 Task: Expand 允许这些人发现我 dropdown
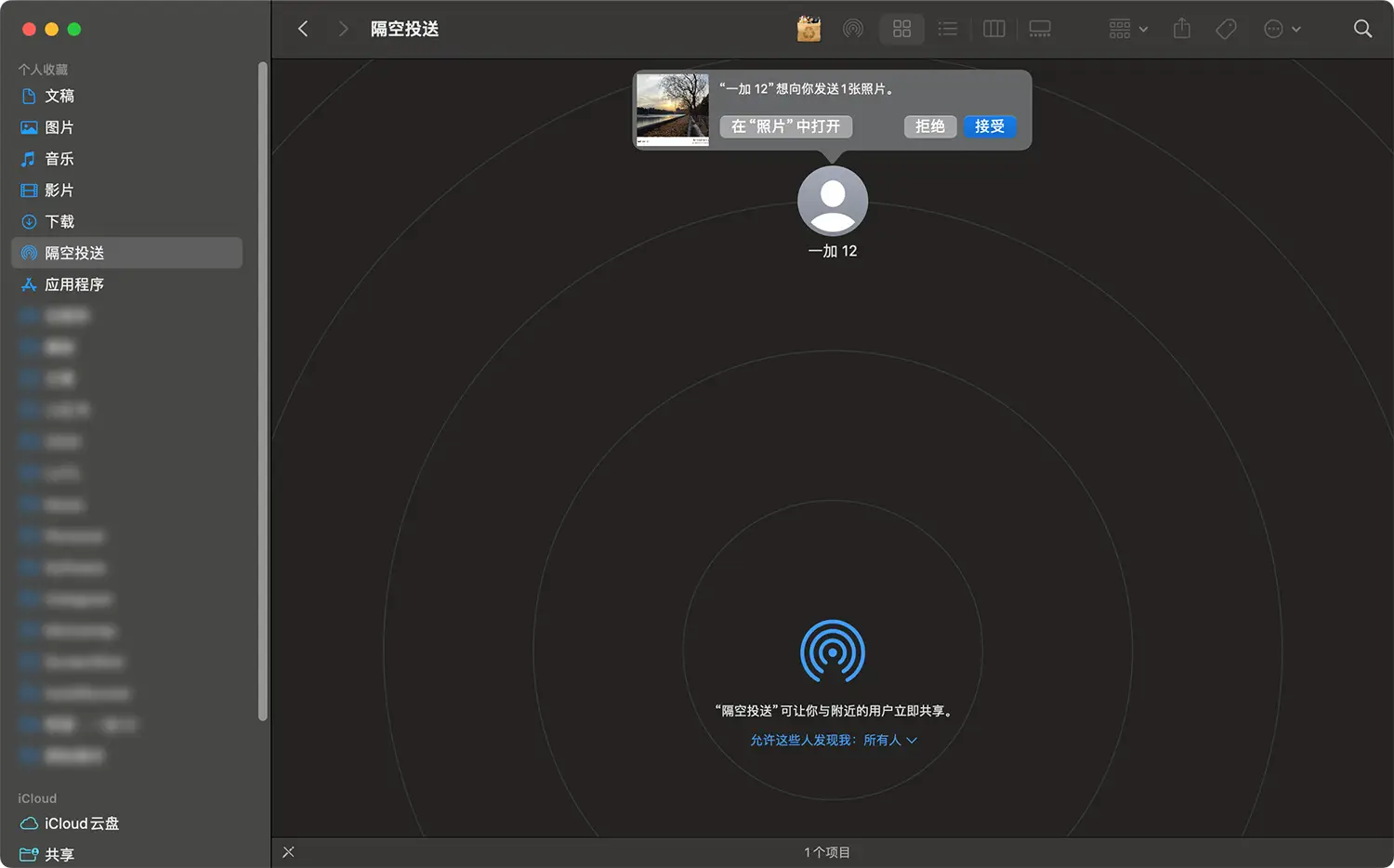click(834, 741)
